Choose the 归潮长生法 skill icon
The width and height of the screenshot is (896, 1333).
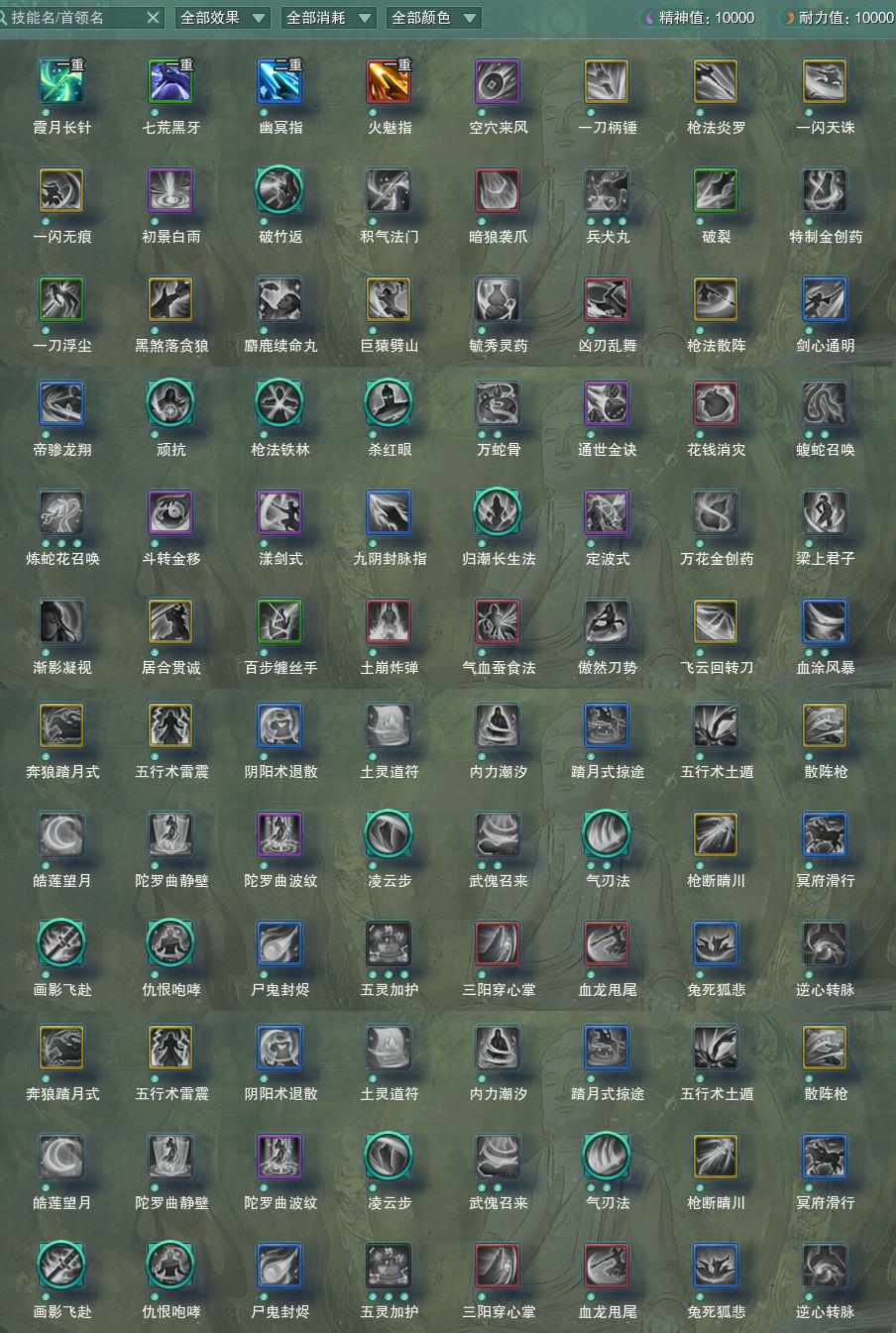pos(498,512)
